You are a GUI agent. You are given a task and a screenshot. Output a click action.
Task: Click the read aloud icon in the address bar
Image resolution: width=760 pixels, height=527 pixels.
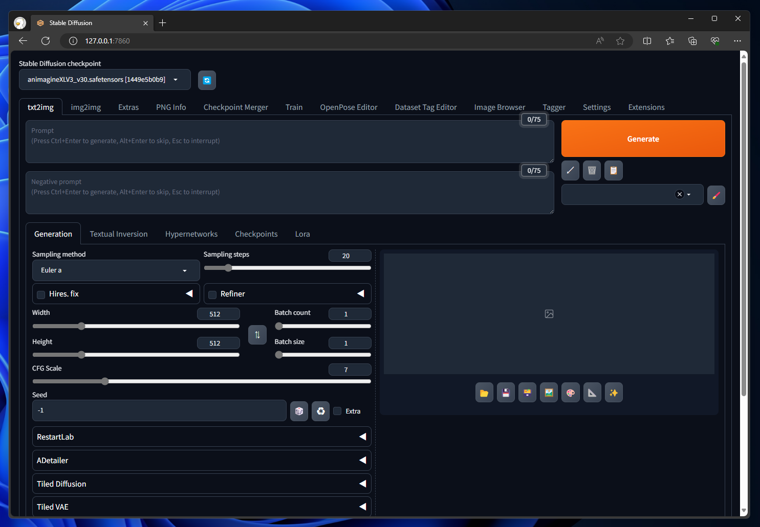[600, 41]
